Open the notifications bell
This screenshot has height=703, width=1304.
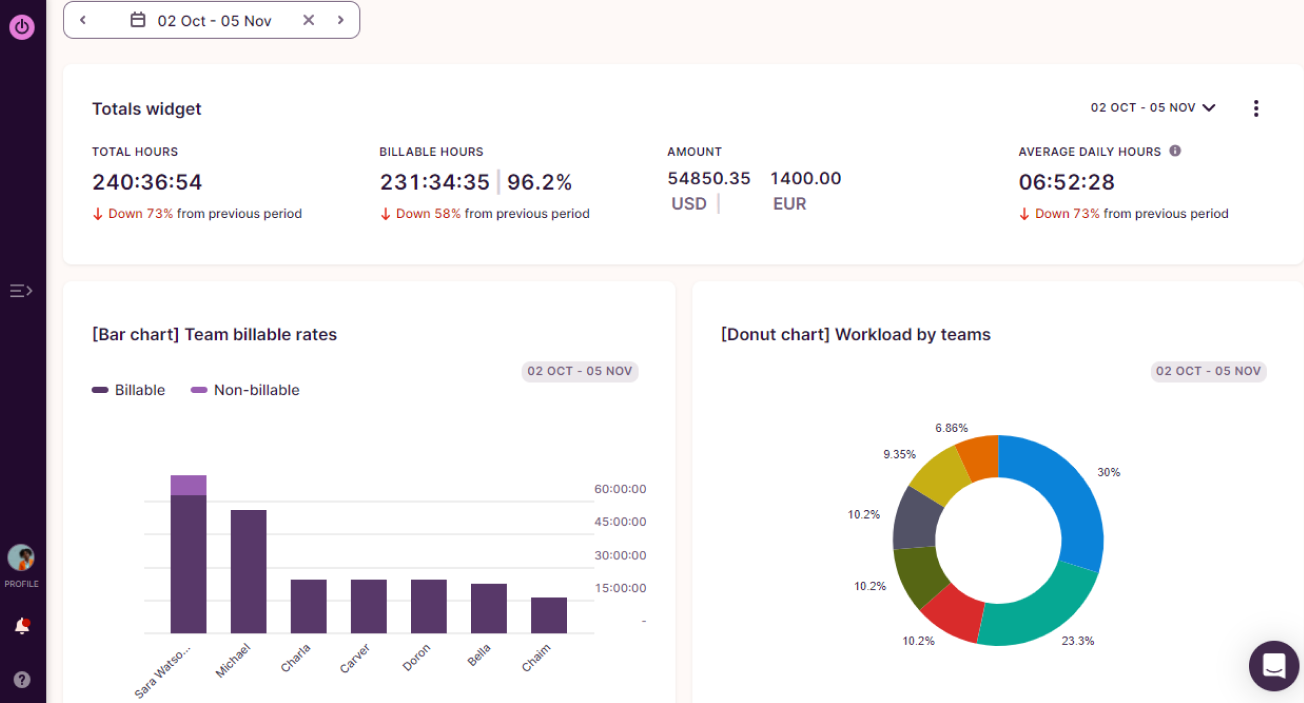click(21, 626)
